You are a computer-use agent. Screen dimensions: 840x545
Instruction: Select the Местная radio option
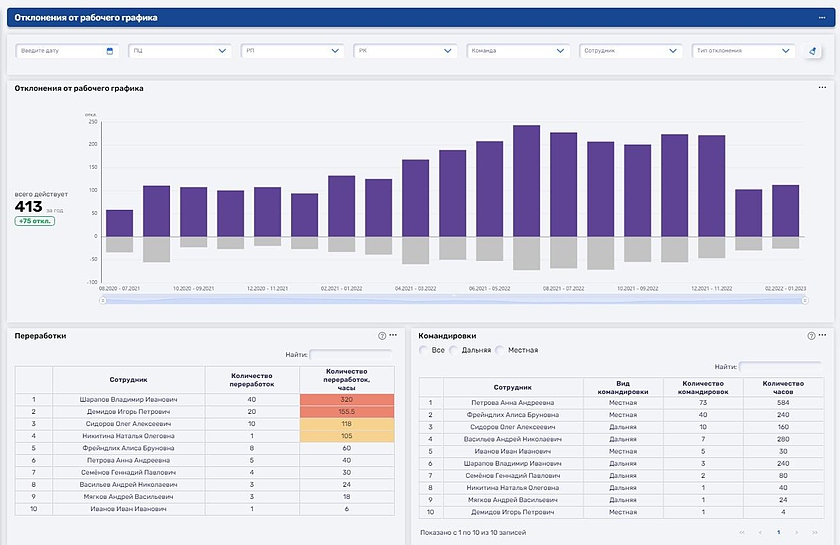coord(501,350)
